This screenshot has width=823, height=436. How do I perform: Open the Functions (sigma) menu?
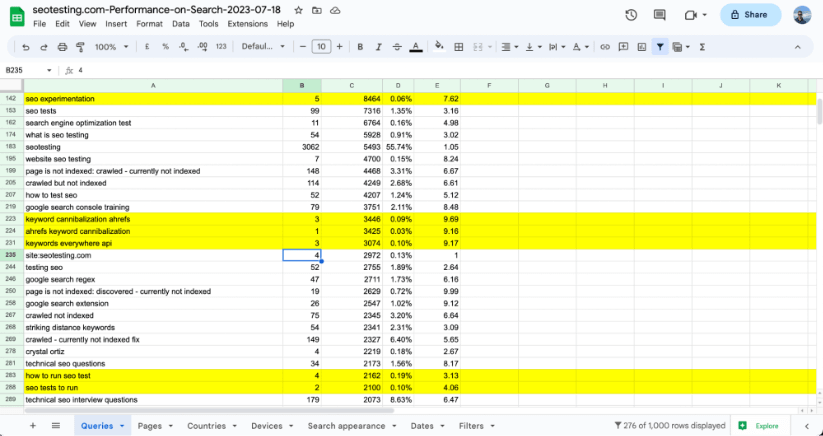point(702,47)
